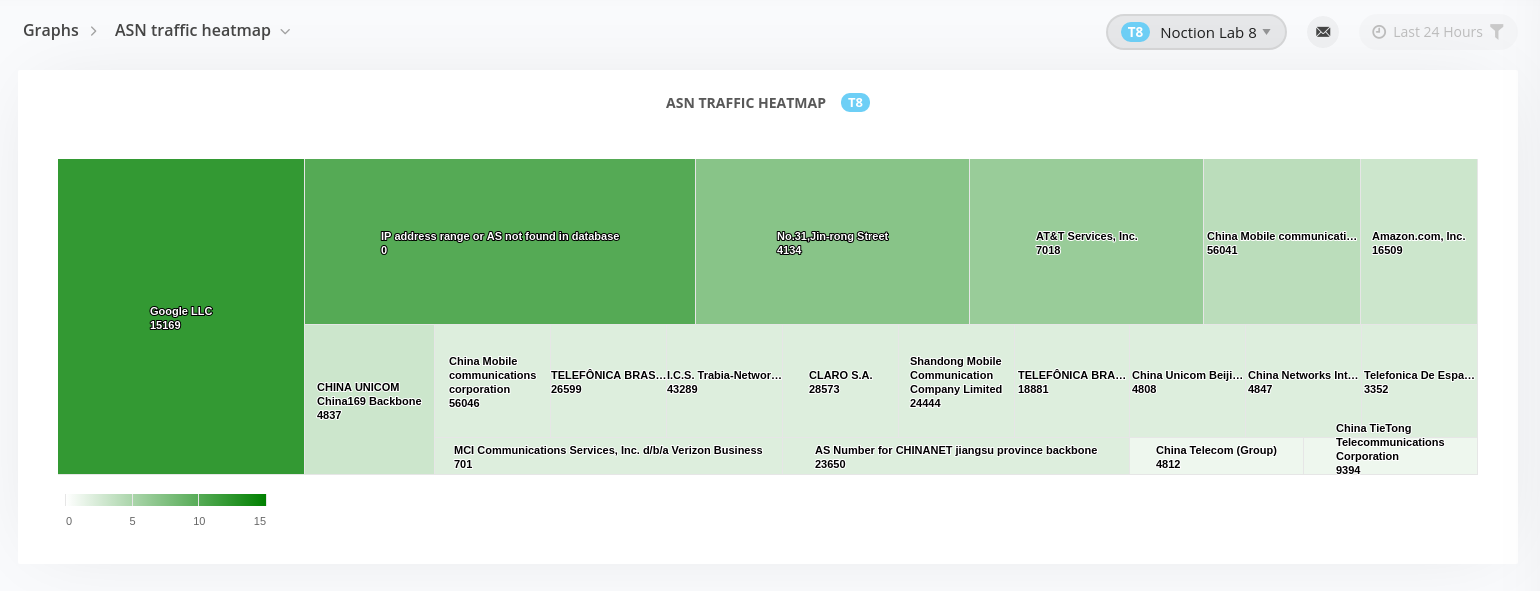Click the T8 badge in lab selector
This screenshot has height=591, width=1540.
pyautogui.click(x=1135, y=32)
